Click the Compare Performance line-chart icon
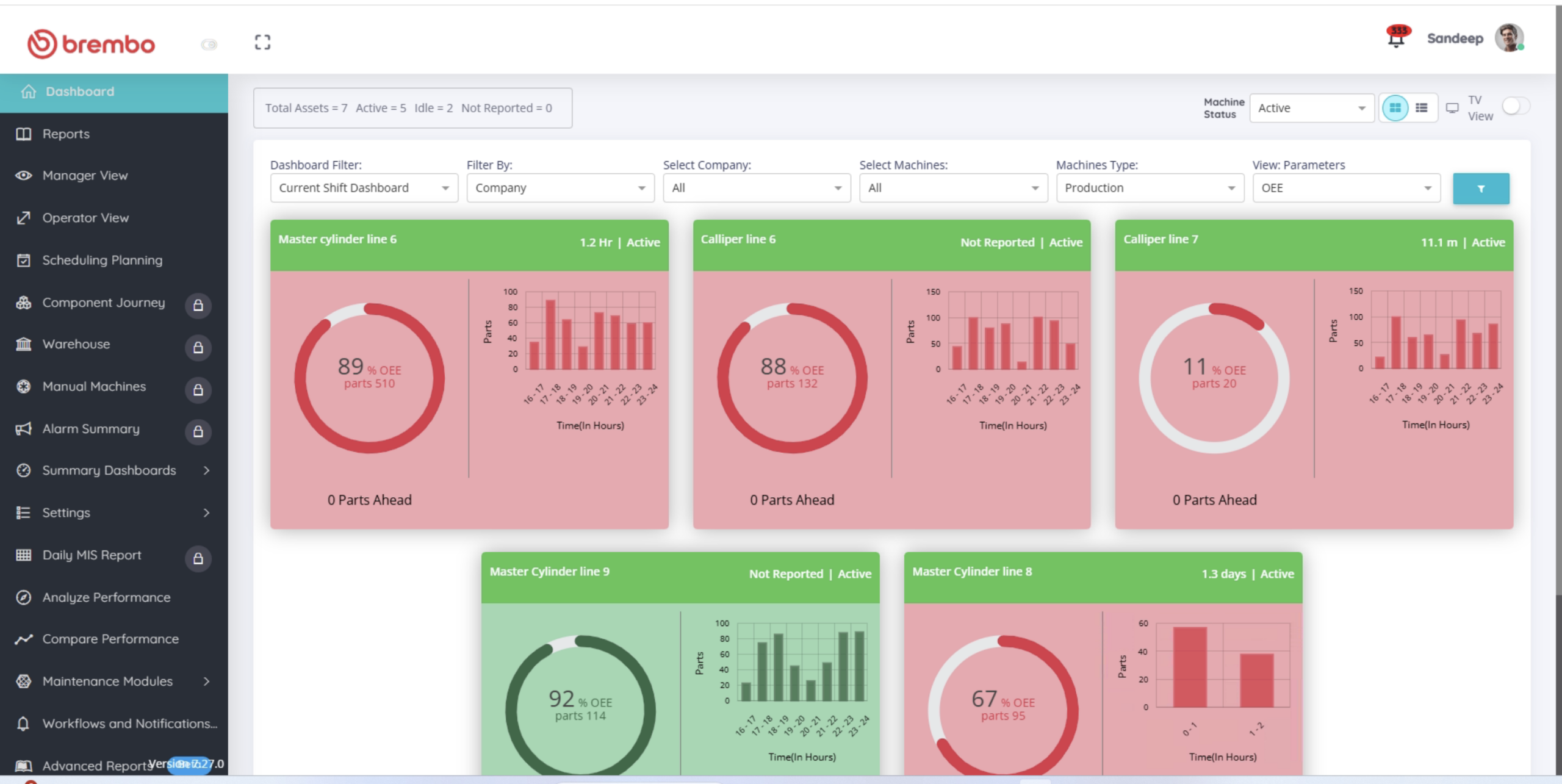1562x784 pixels. point(23,639)
